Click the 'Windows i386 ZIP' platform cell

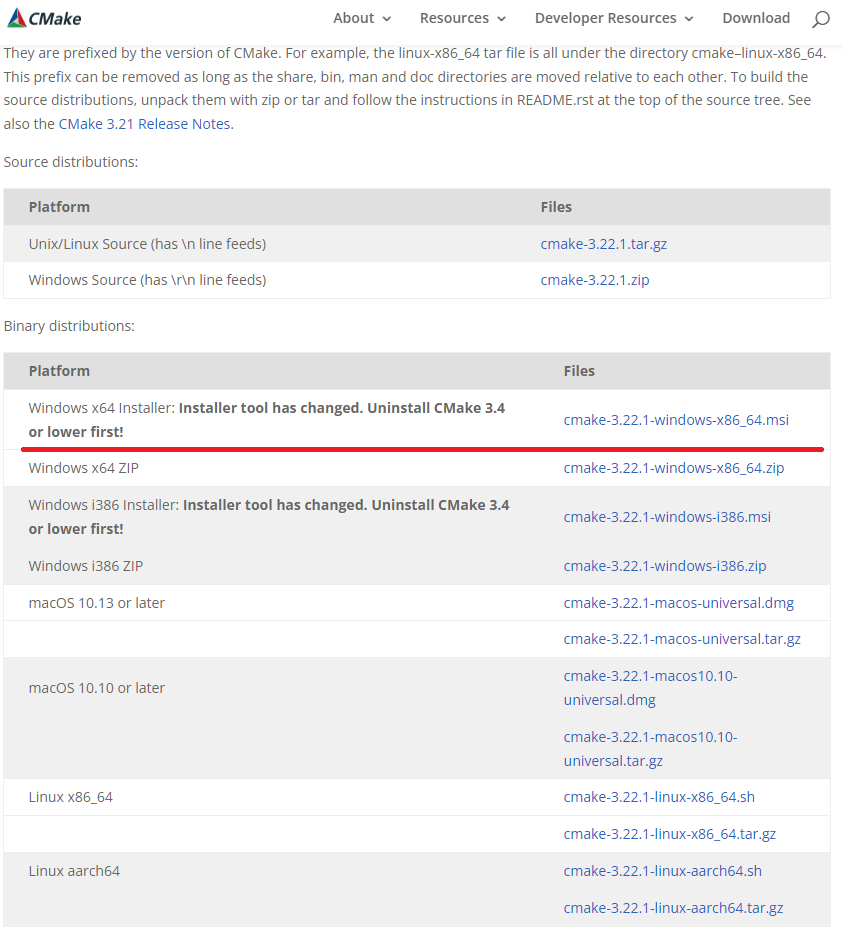point(86,566)
